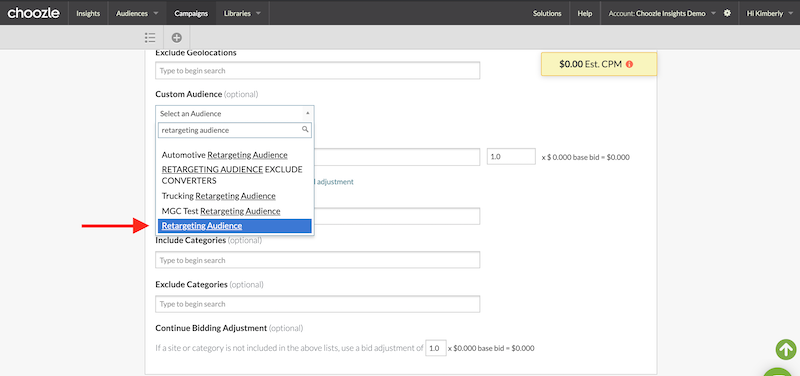The image size is (800, 376).
Task: Go to the Insights tab
Action: [x=88, y=13]
